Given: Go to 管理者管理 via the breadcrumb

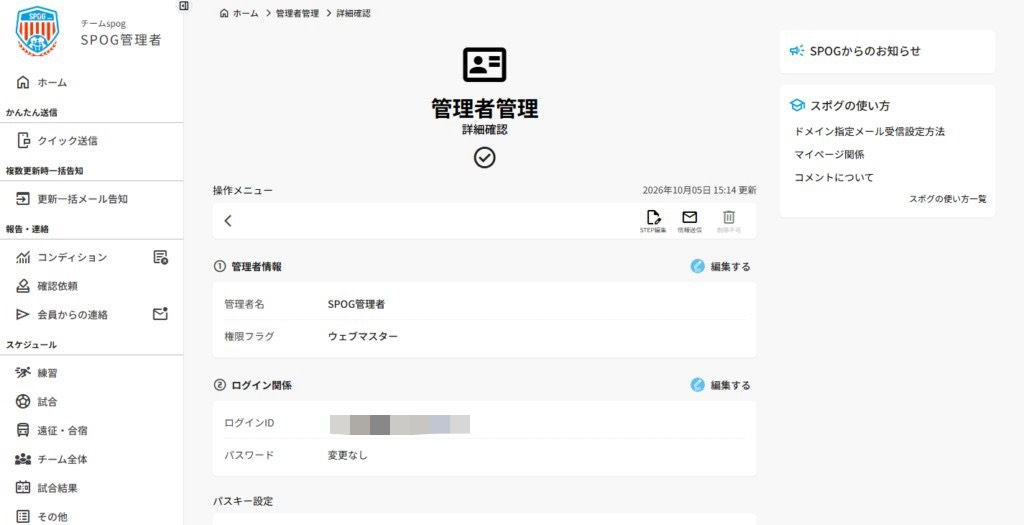Looking at the screenshot, I should pyautogui.click(x=297, y=13).
